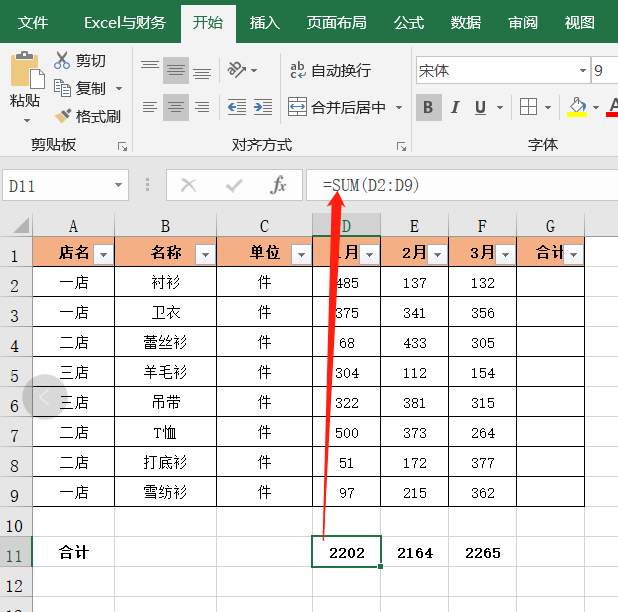Screen dimensions: 618x612
Task: Cancel the formula bar entry
Action: 188,185
